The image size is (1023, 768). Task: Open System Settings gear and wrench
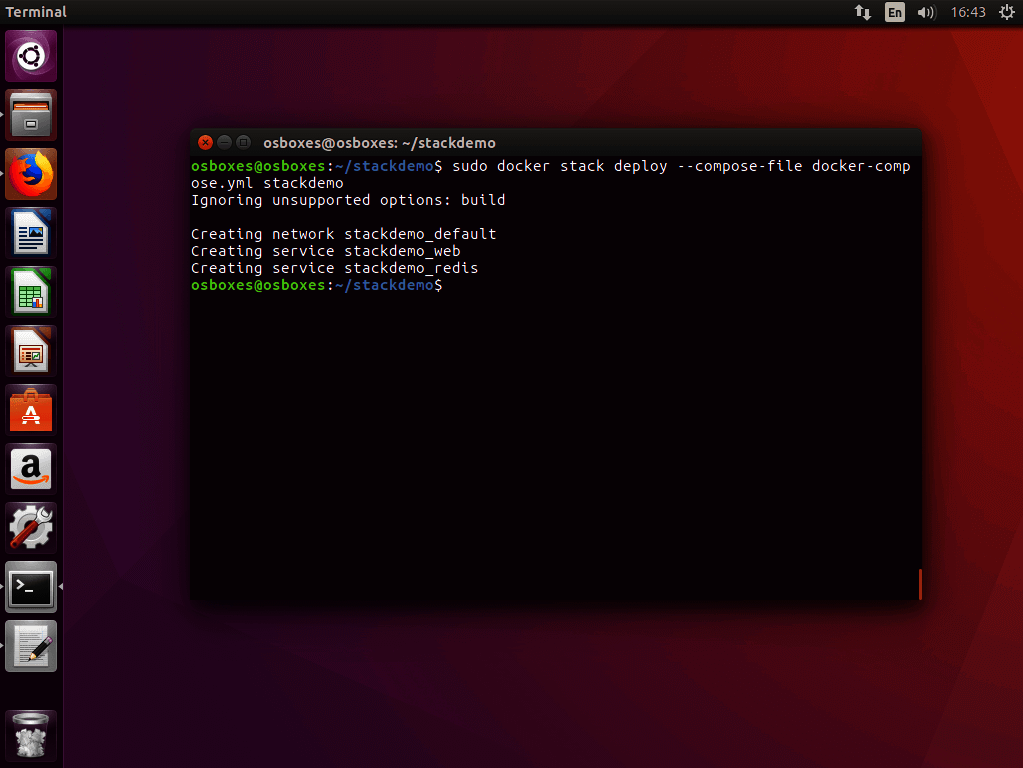[x=31, y=528]
